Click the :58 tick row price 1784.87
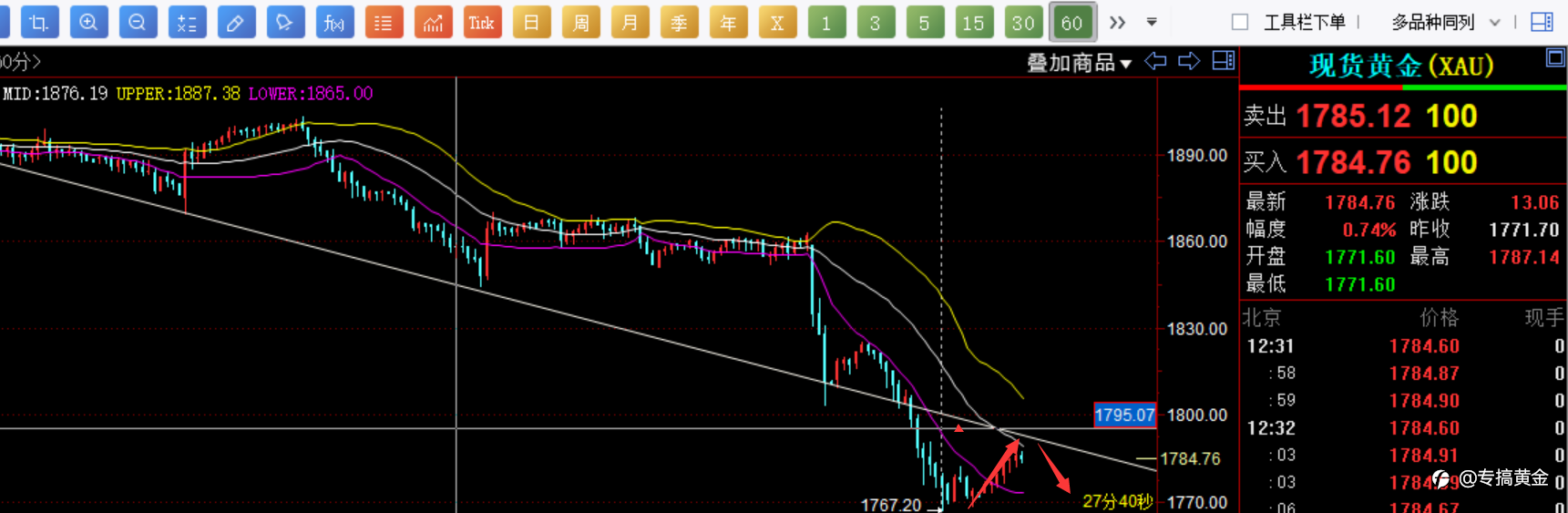 1424,374
